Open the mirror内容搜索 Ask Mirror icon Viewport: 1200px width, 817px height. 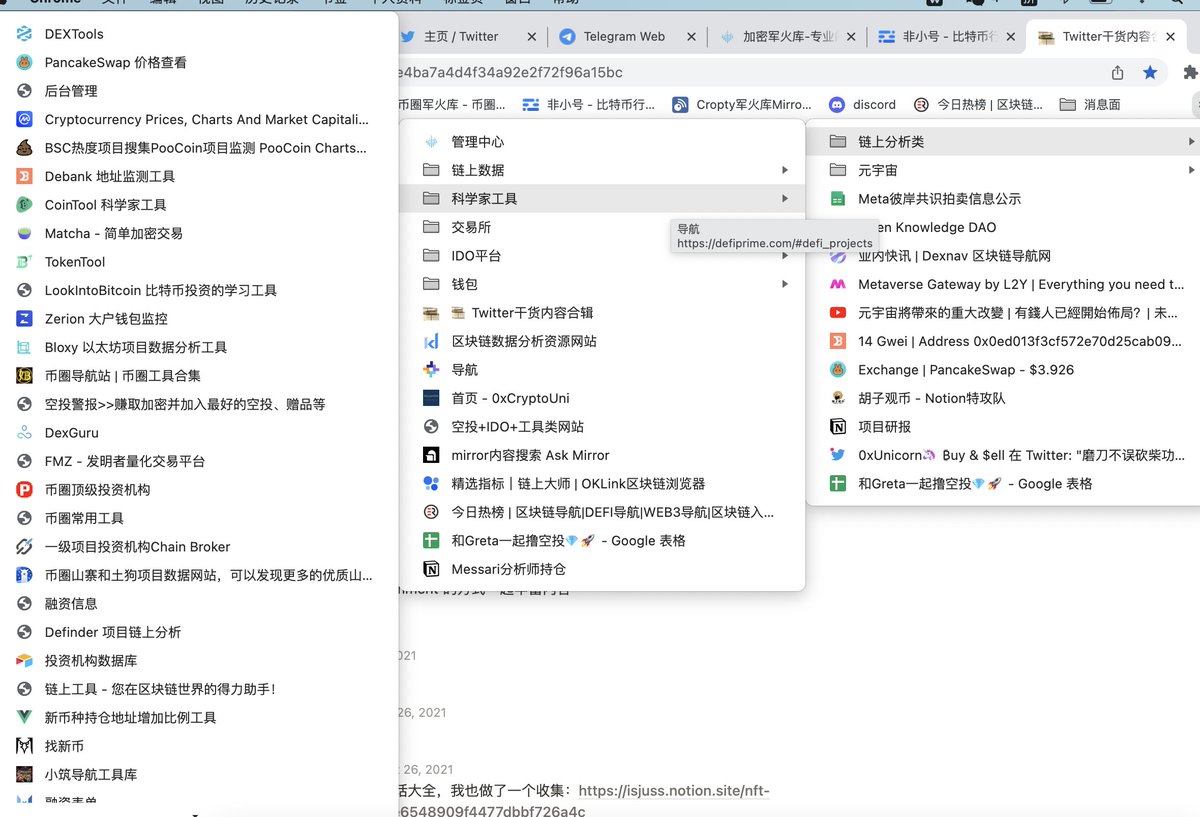pyautogui.click(x=431, y=455)
